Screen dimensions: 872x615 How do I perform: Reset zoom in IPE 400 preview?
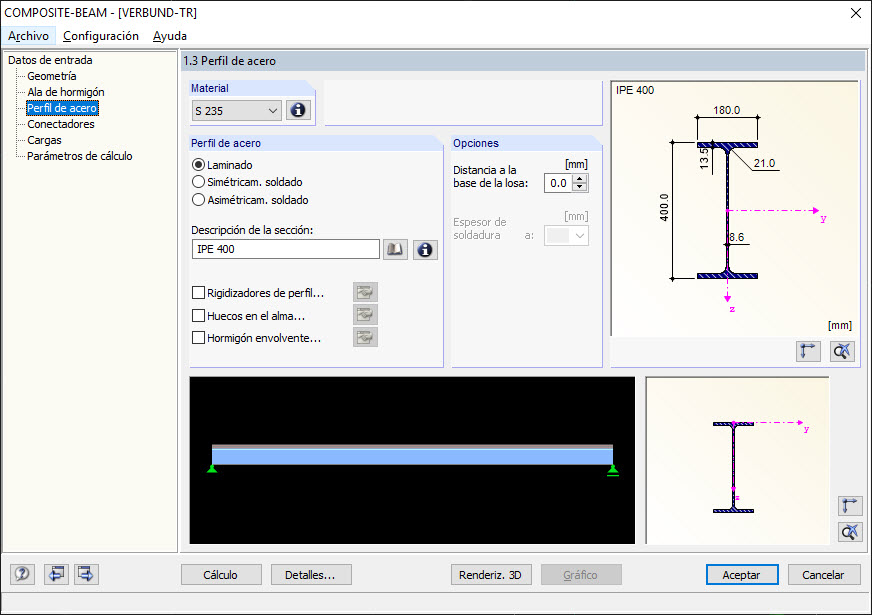point(842,351)
